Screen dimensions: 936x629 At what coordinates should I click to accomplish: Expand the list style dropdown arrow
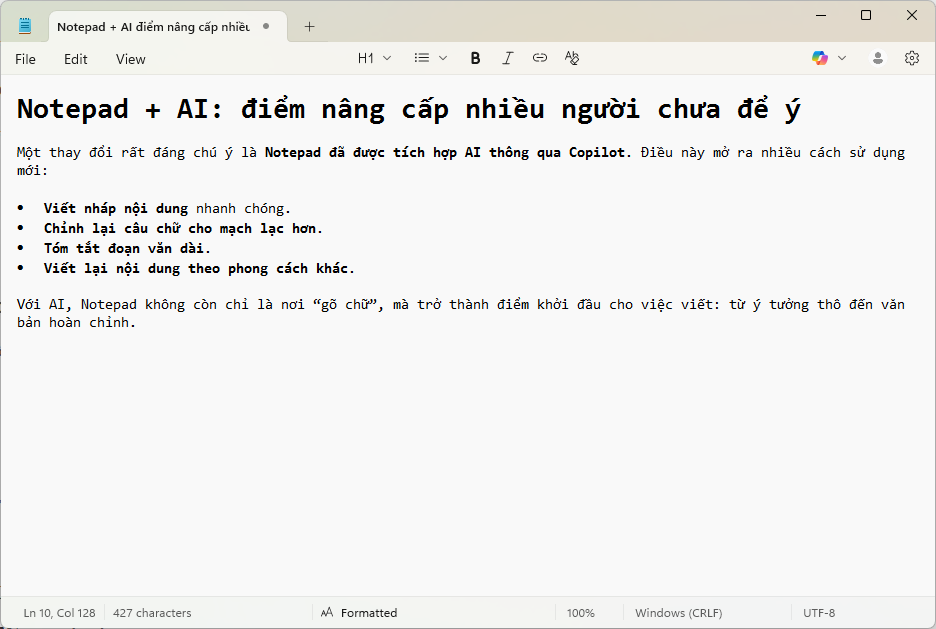(x=443, y=58)
